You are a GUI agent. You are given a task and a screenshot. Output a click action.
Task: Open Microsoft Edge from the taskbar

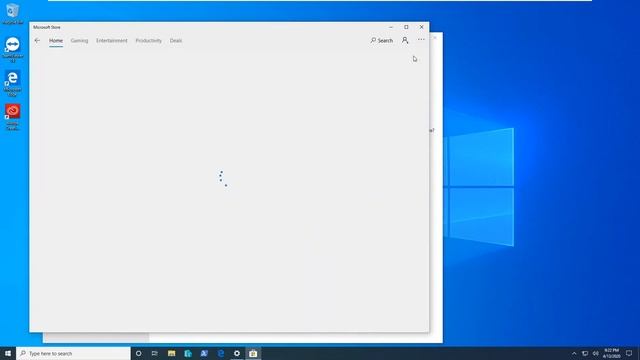(221, 353)
